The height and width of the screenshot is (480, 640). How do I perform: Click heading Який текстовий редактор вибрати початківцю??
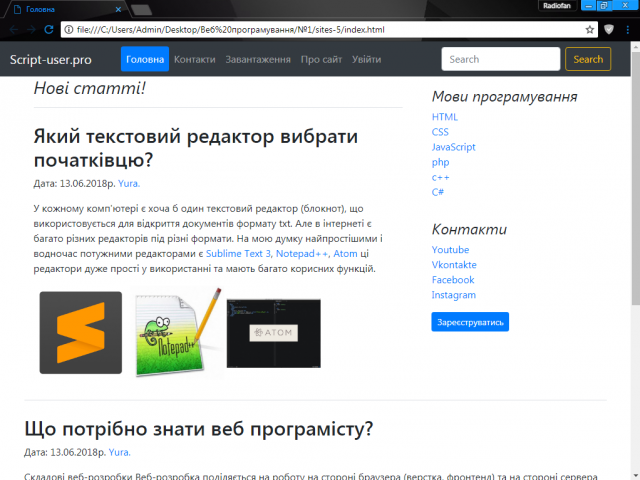point(196,148)
